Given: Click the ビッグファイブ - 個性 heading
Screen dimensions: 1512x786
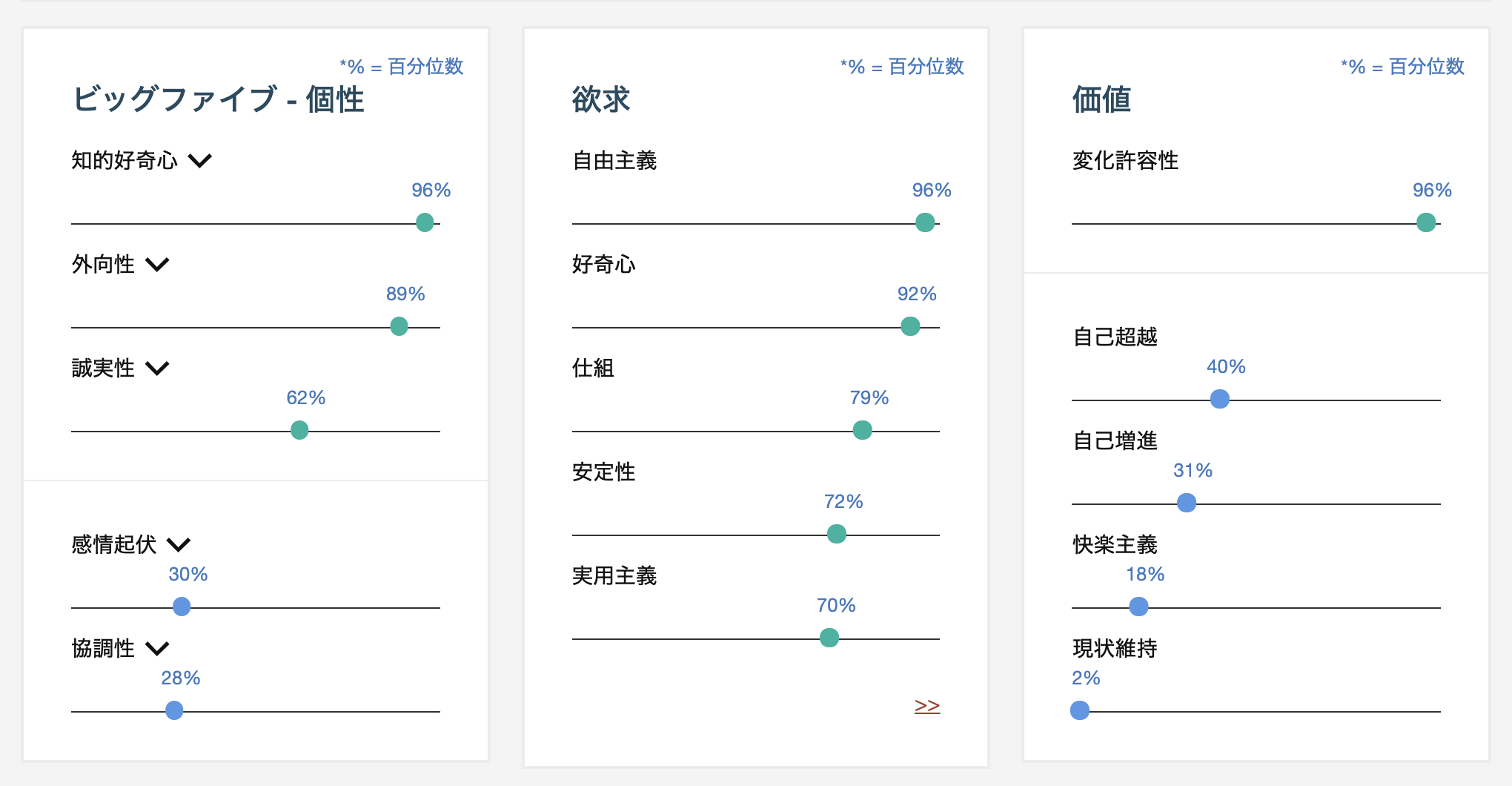Looking at the screenshot, I should click(218, 99).
